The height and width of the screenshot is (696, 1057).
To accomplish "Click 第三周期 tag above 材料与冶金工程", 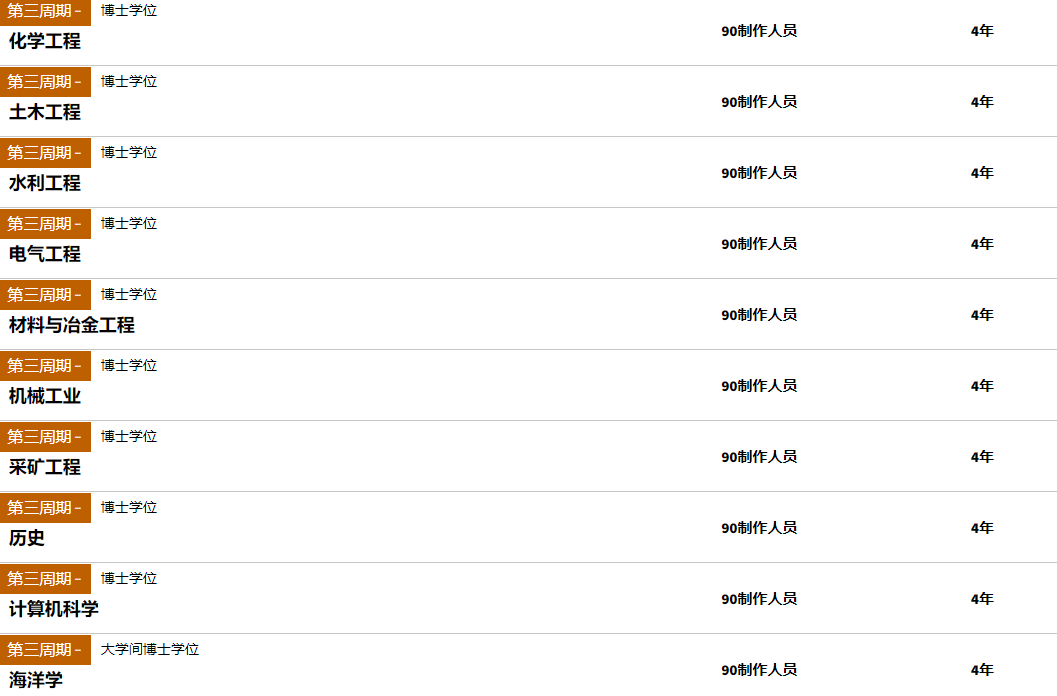I will point(45,295).
